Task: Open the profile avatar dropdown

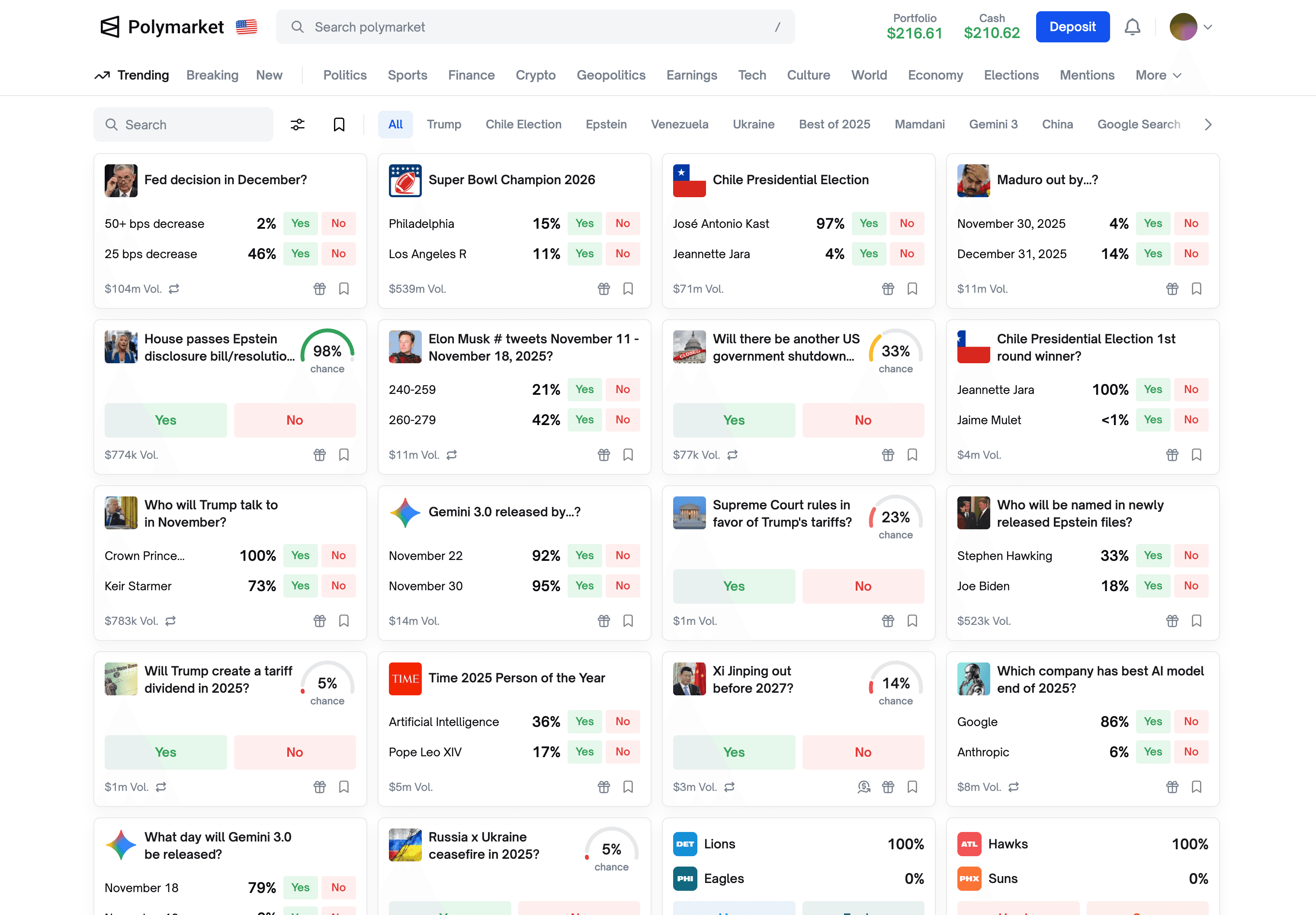Action: [1184, 26]
